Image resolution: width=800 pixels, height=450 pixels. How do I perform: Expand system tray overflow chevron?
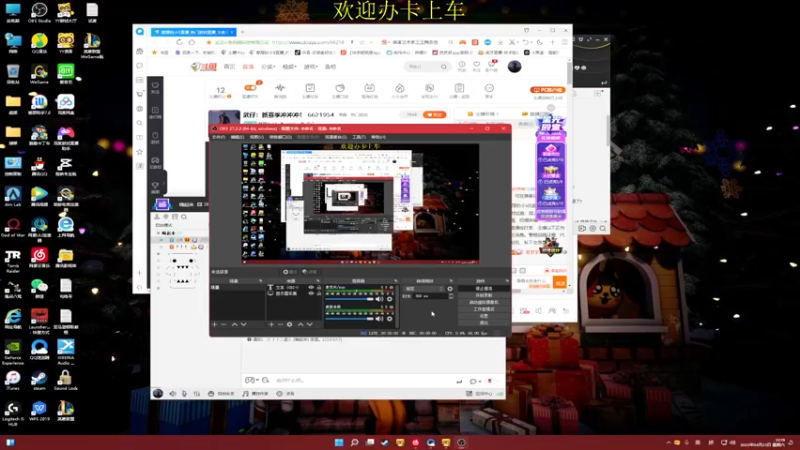[668, 442]
